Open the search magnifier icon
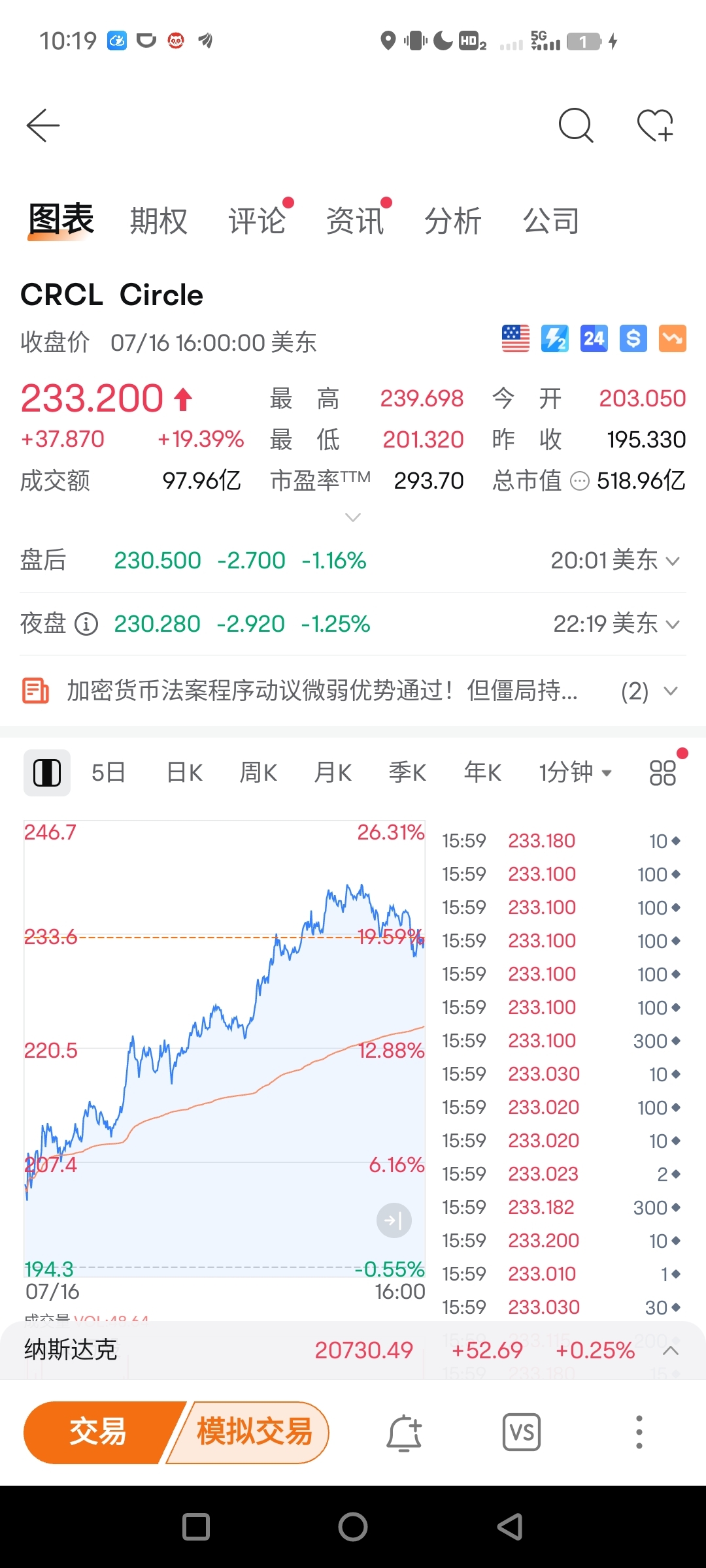 pyautogui.click(x=576, y=125)
